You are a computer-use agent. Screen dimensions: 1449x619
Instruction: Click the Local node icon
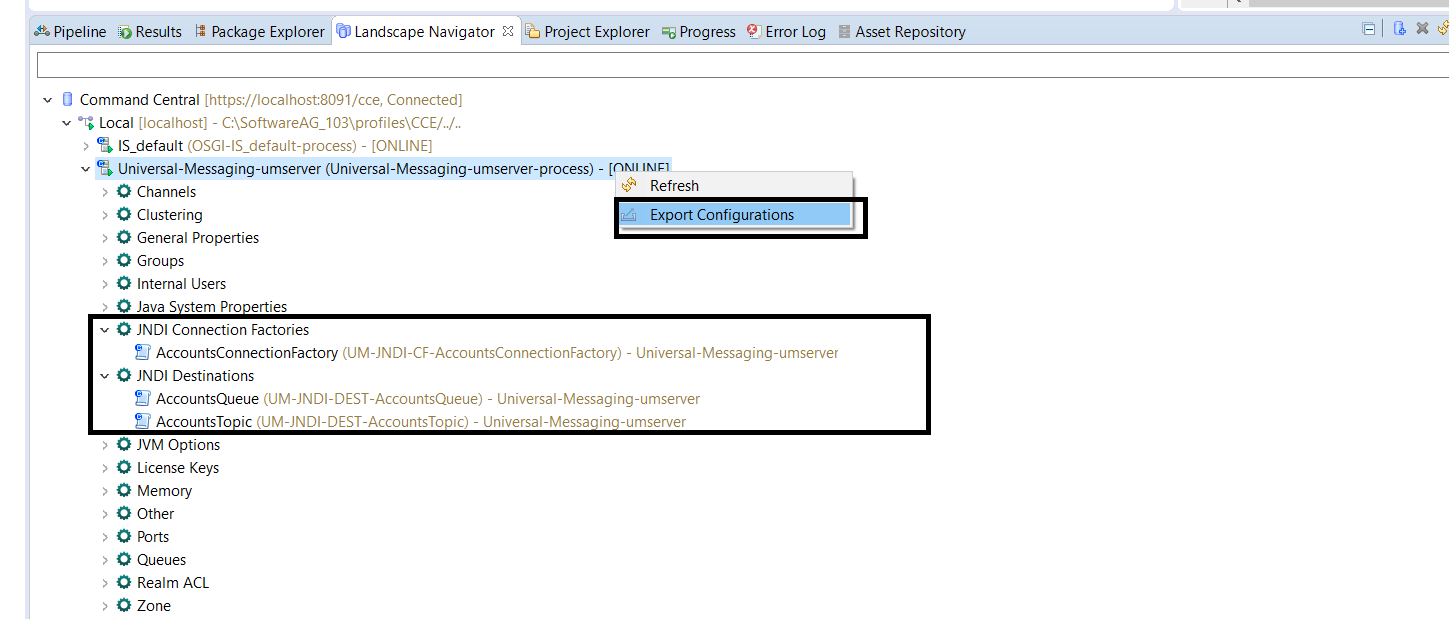click(x=86, y=123)
